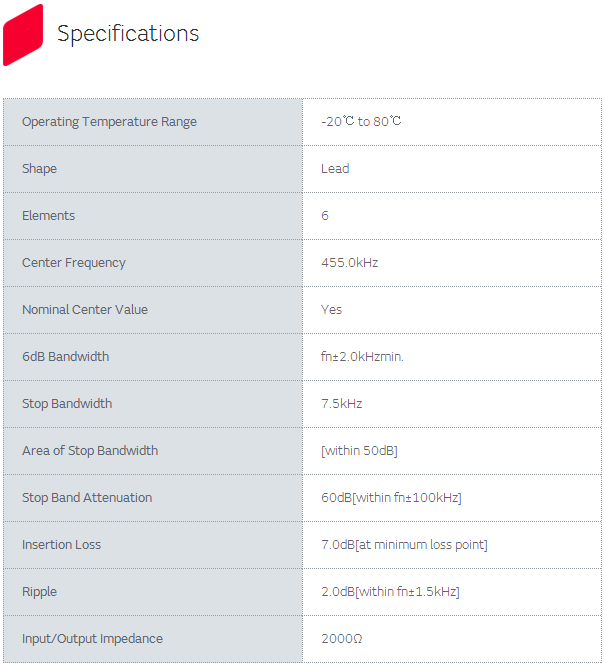
Task: Select the 6dB Bandwidth label
Action: point(65,357)
